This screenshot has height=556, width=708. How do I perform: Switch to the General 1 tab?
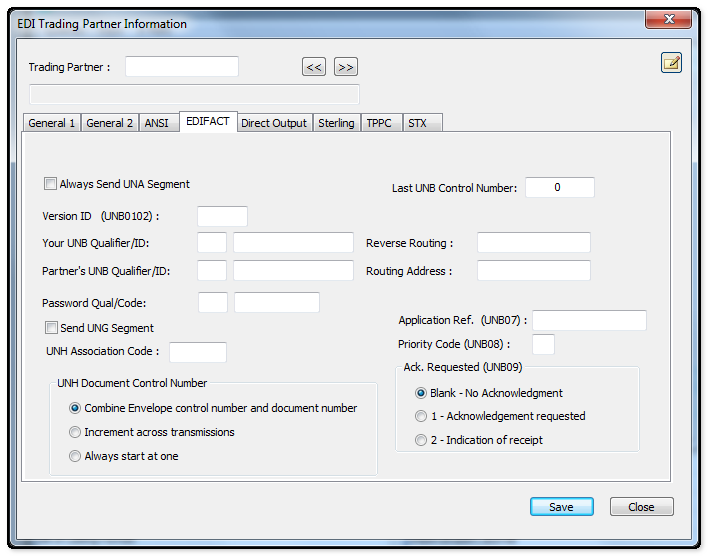tap(51, 123)
